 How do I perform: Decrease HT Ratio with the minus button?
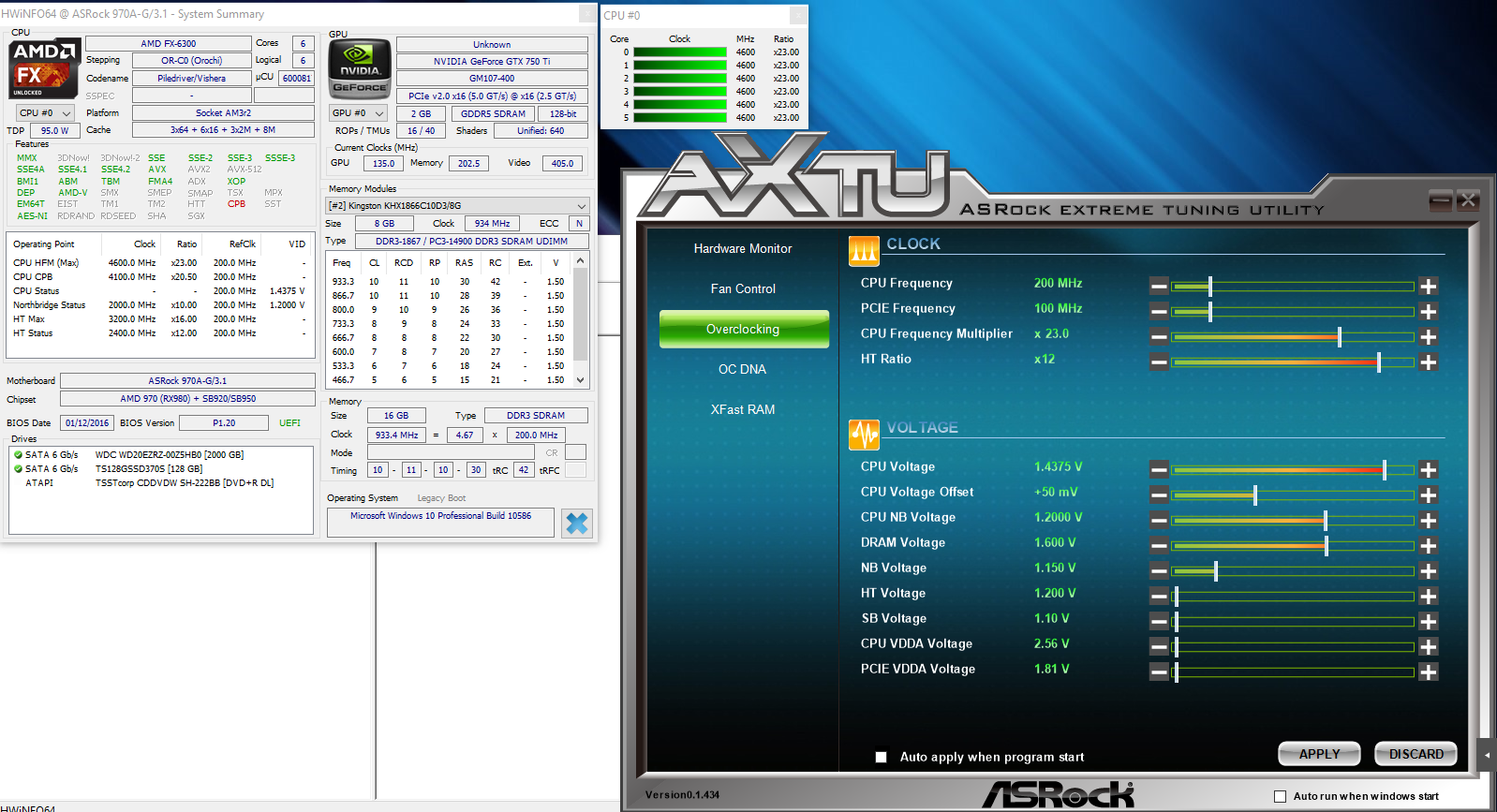click(1159, 362)
